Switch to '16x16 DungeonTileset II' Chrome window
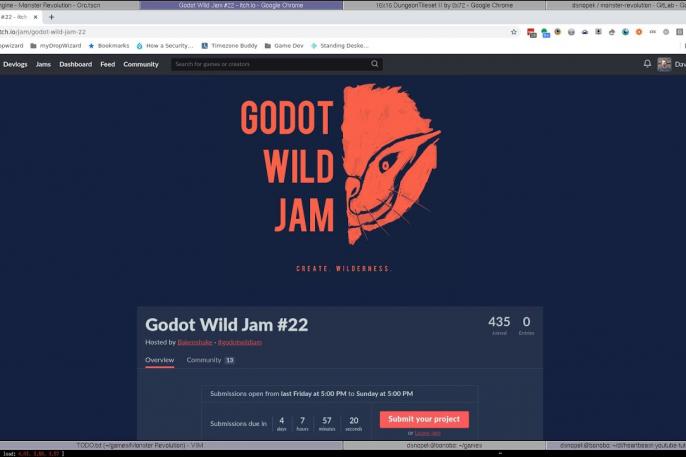Screen dimensions: 686x457 (x=444, y=5)
